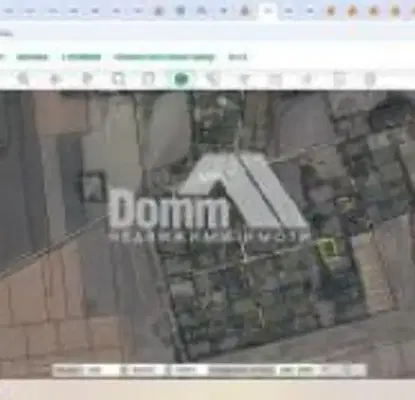The height and width of the screenshot is (400, 415).
Task: Open the active white browser tab
Action: tap(268, 11)
